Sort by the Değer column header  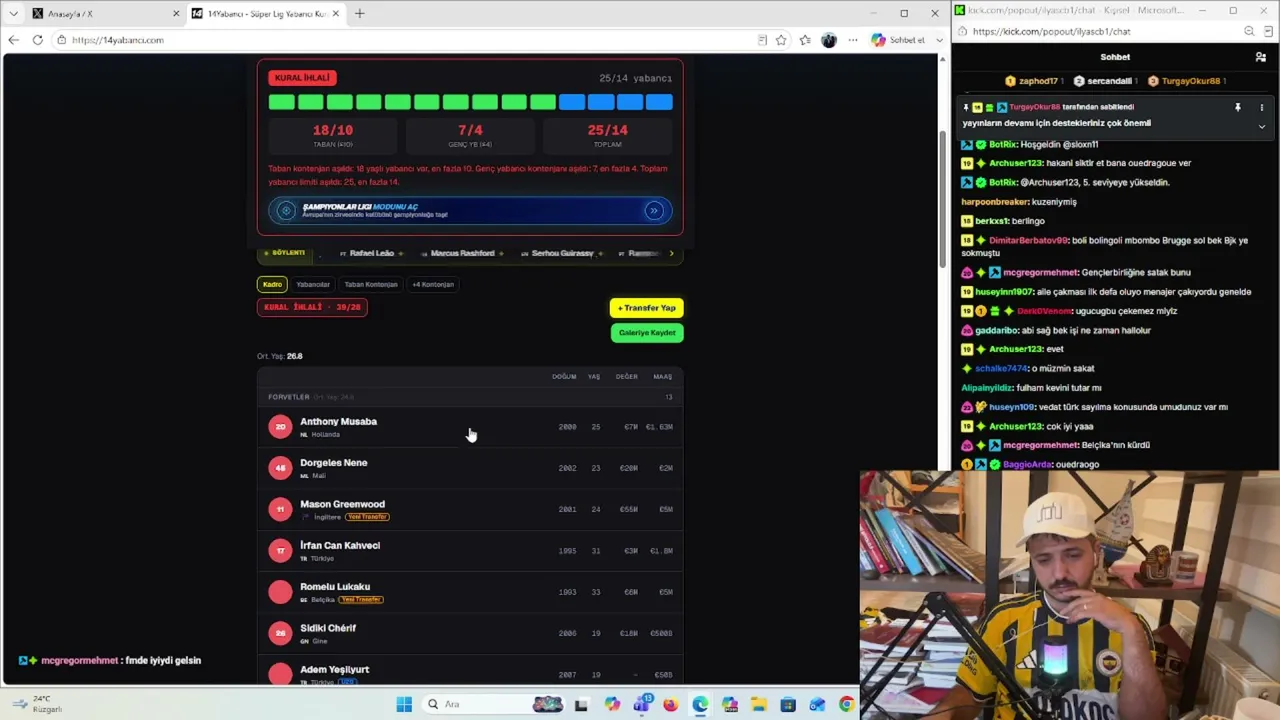627,377
